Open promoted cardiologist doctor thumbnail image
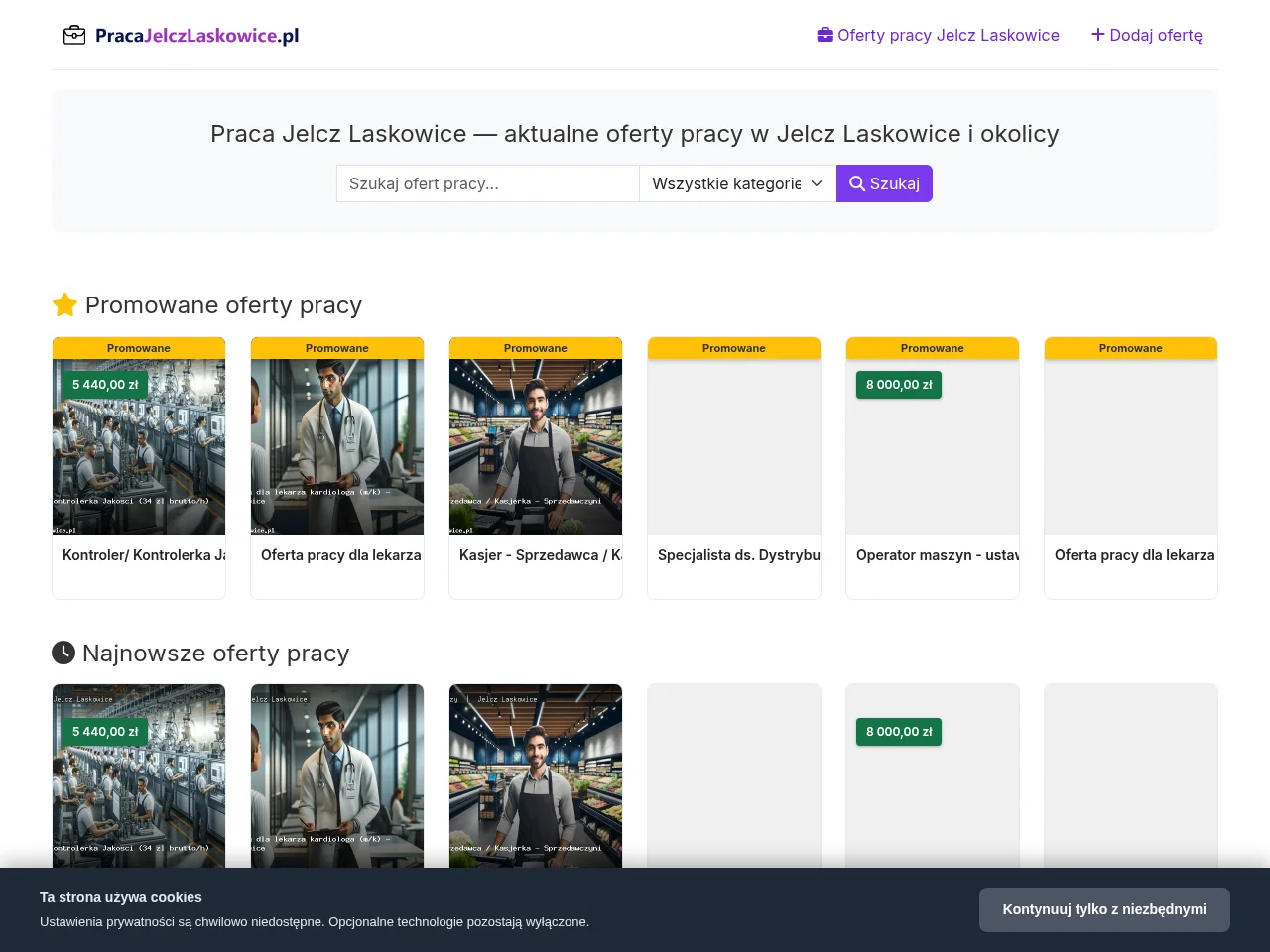 pos(337,447)
